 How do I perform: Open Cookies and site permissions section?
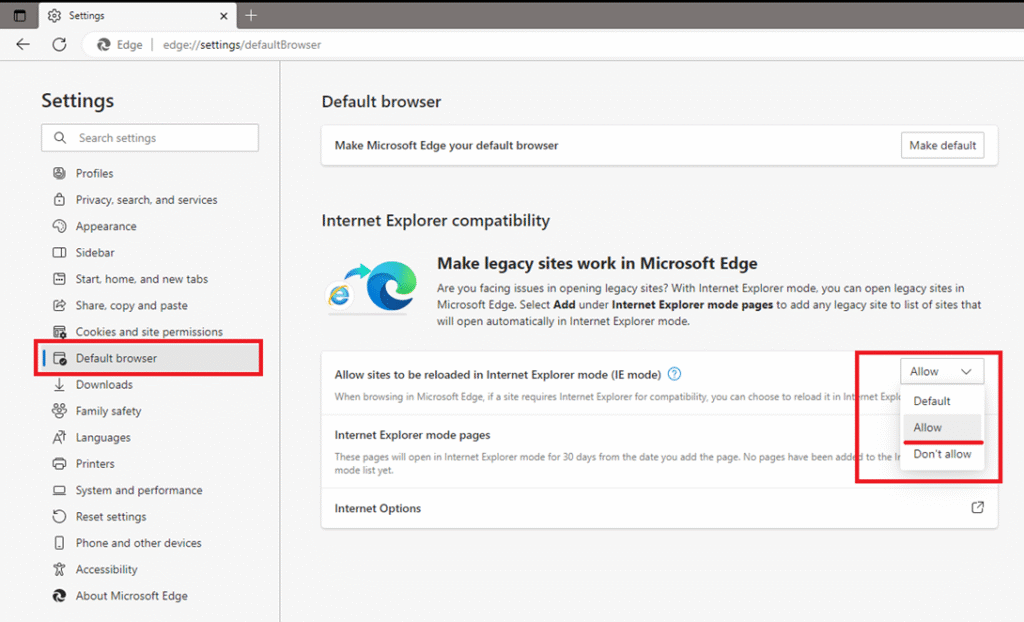pos(149,332)
